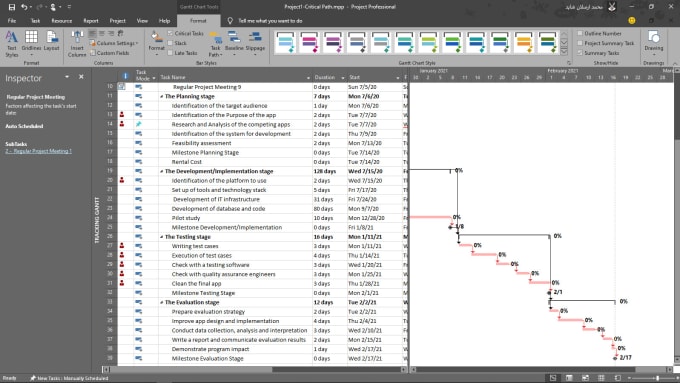Switch to the Report tab

[x=91, y=21]
